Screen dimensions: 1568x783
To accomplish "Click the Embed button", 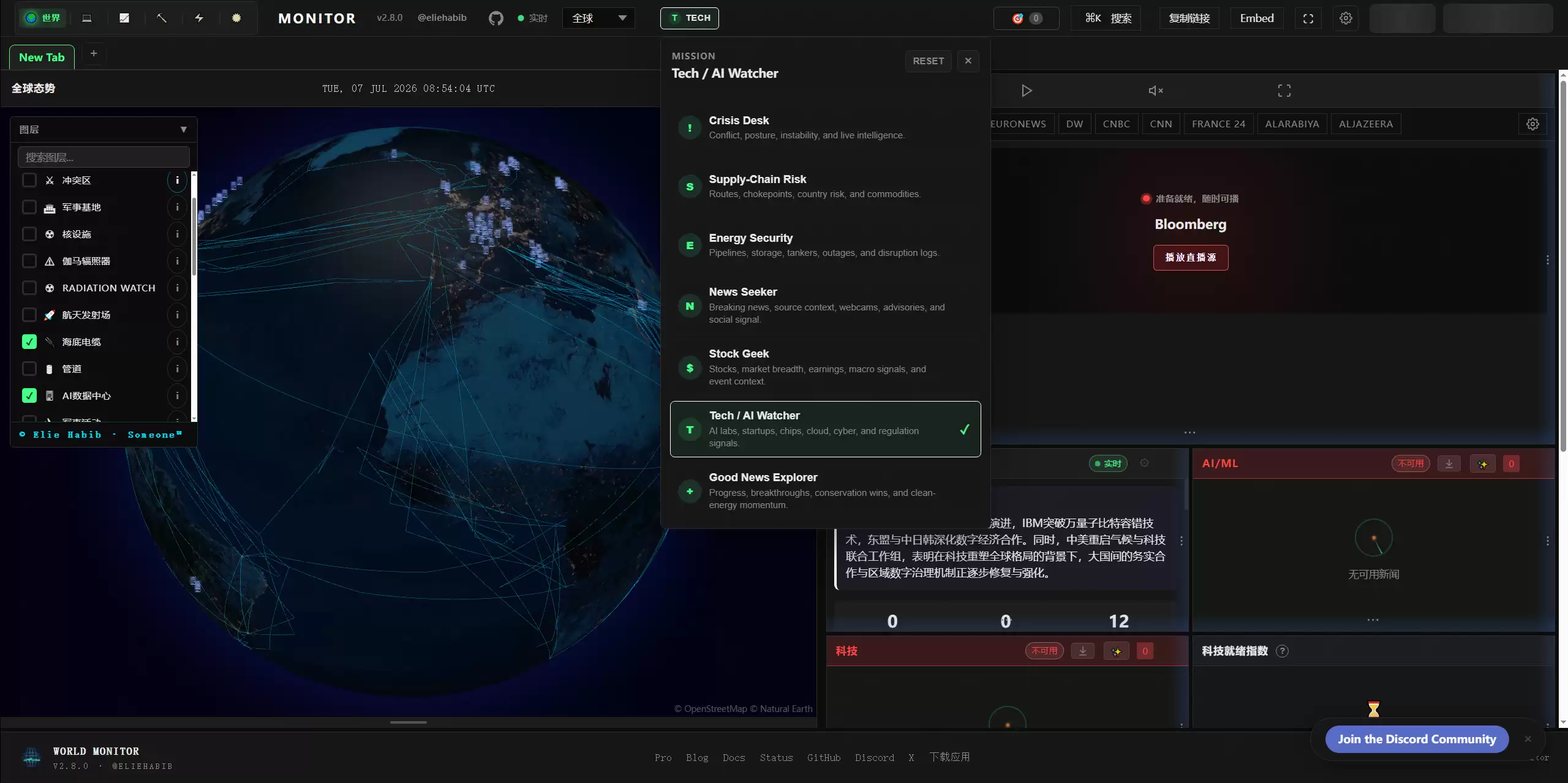I will point(1257,18).
